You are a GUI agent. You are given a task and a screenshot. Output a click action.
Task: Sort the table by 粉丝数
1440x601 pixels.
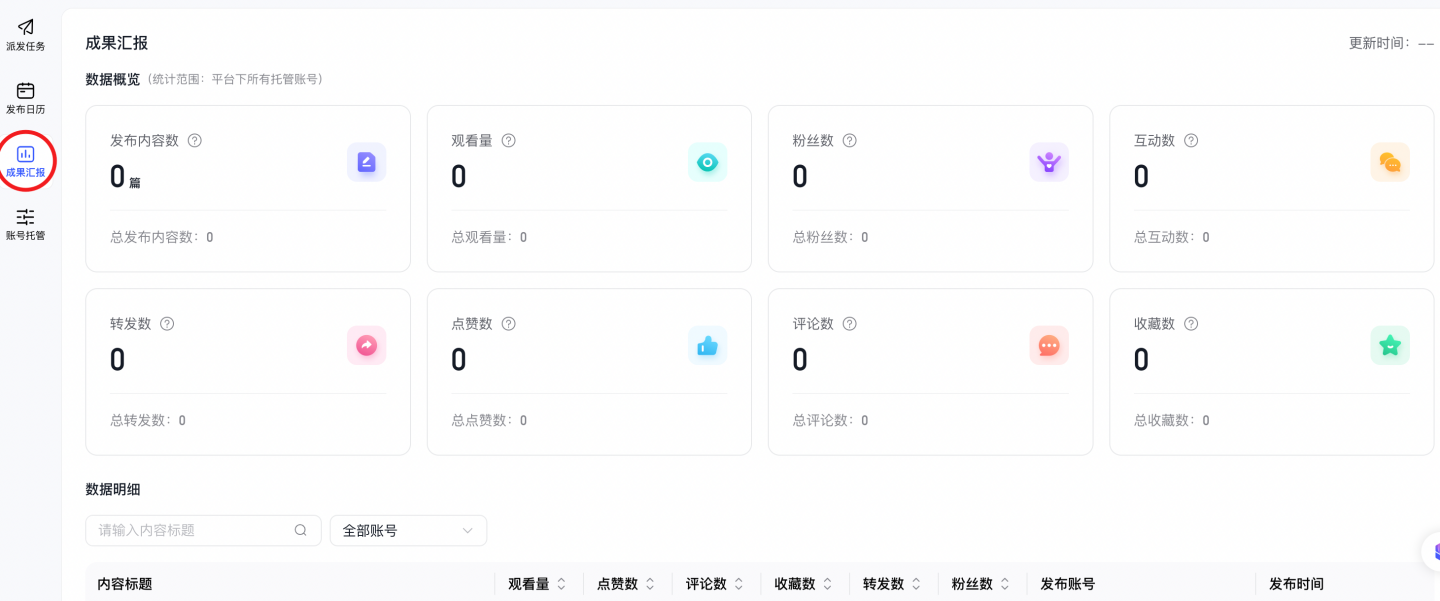pos(1005,584)
